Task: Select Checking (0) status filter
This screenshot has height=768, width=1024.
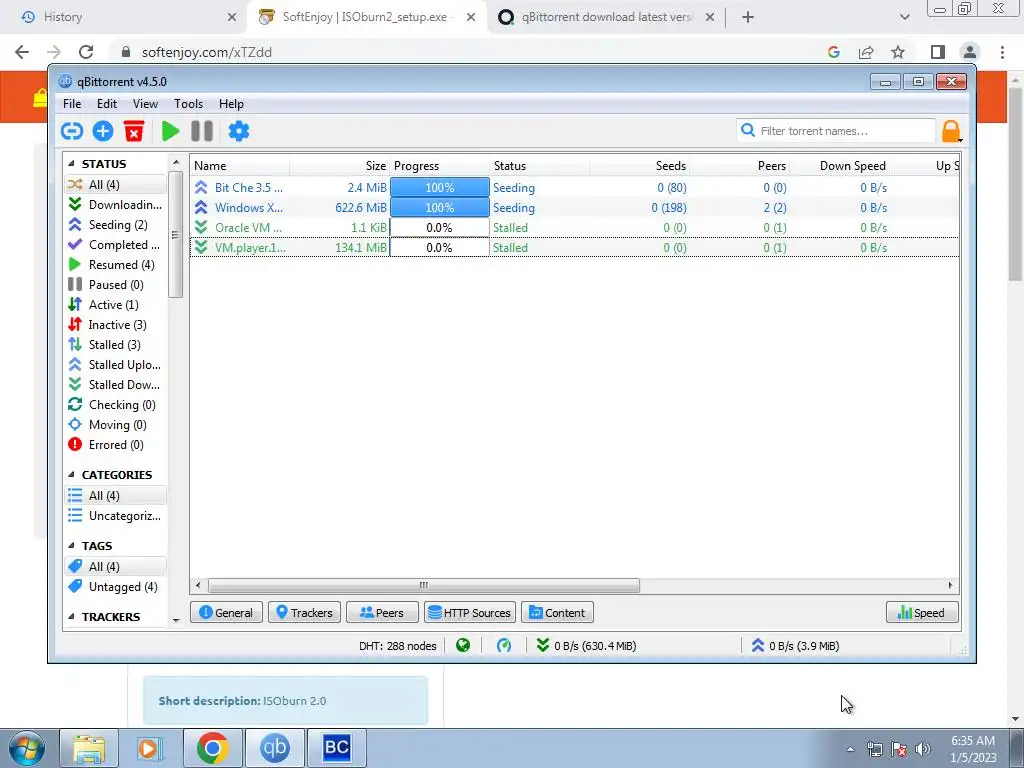Action: coord(116,405)
